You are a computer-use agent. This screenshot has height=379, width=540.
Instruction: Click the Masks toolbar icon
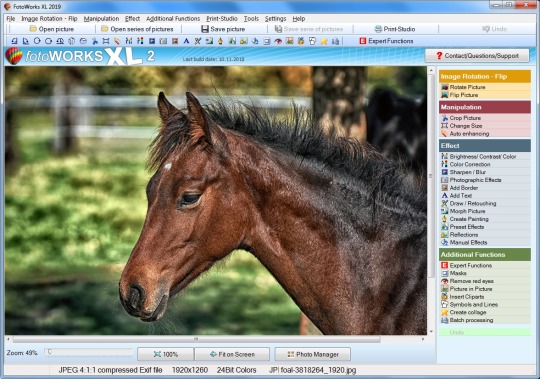(x=267, y=41)
